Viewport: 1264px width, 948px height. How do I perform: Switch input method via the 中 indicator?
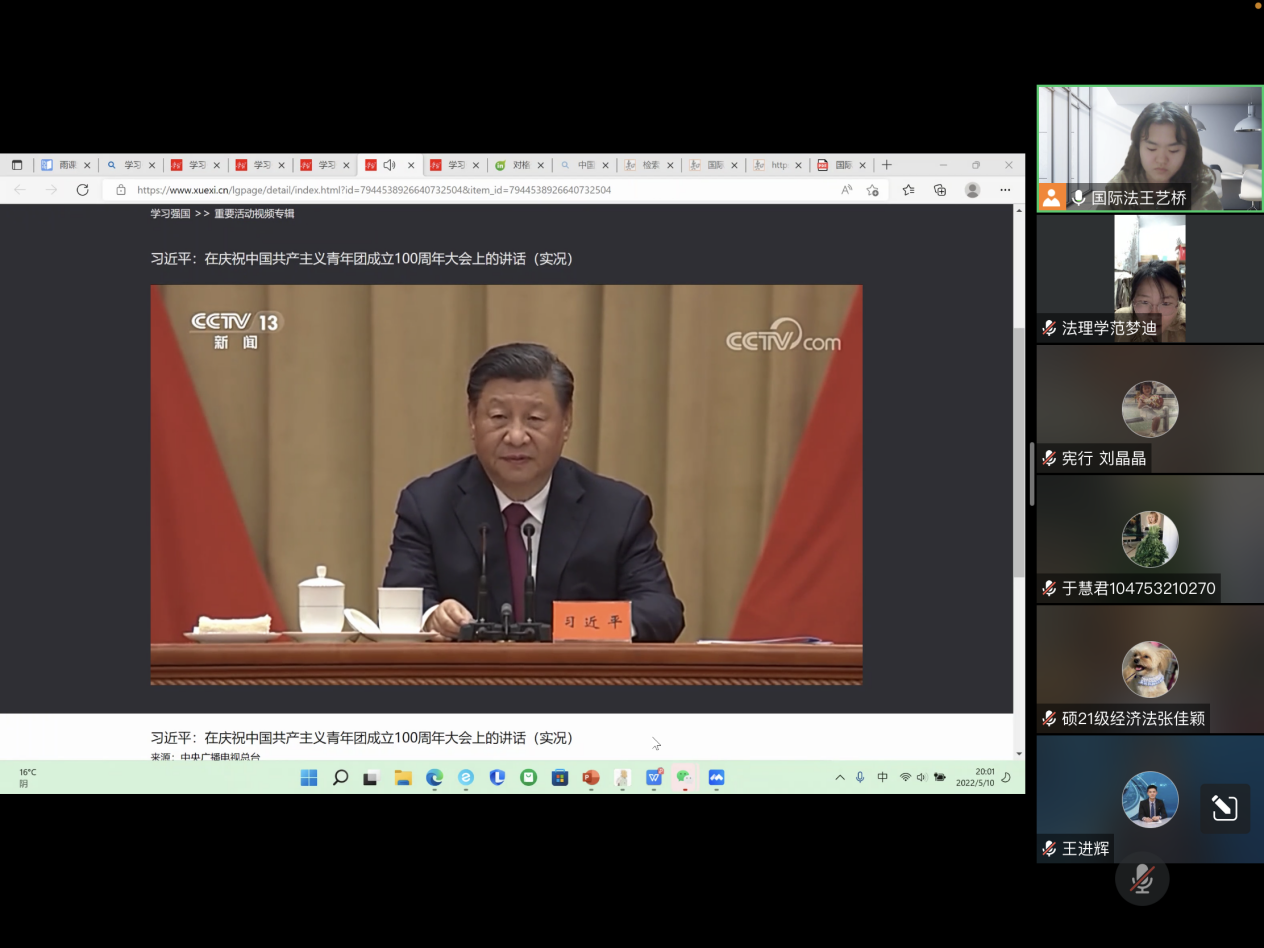(881, 777)
